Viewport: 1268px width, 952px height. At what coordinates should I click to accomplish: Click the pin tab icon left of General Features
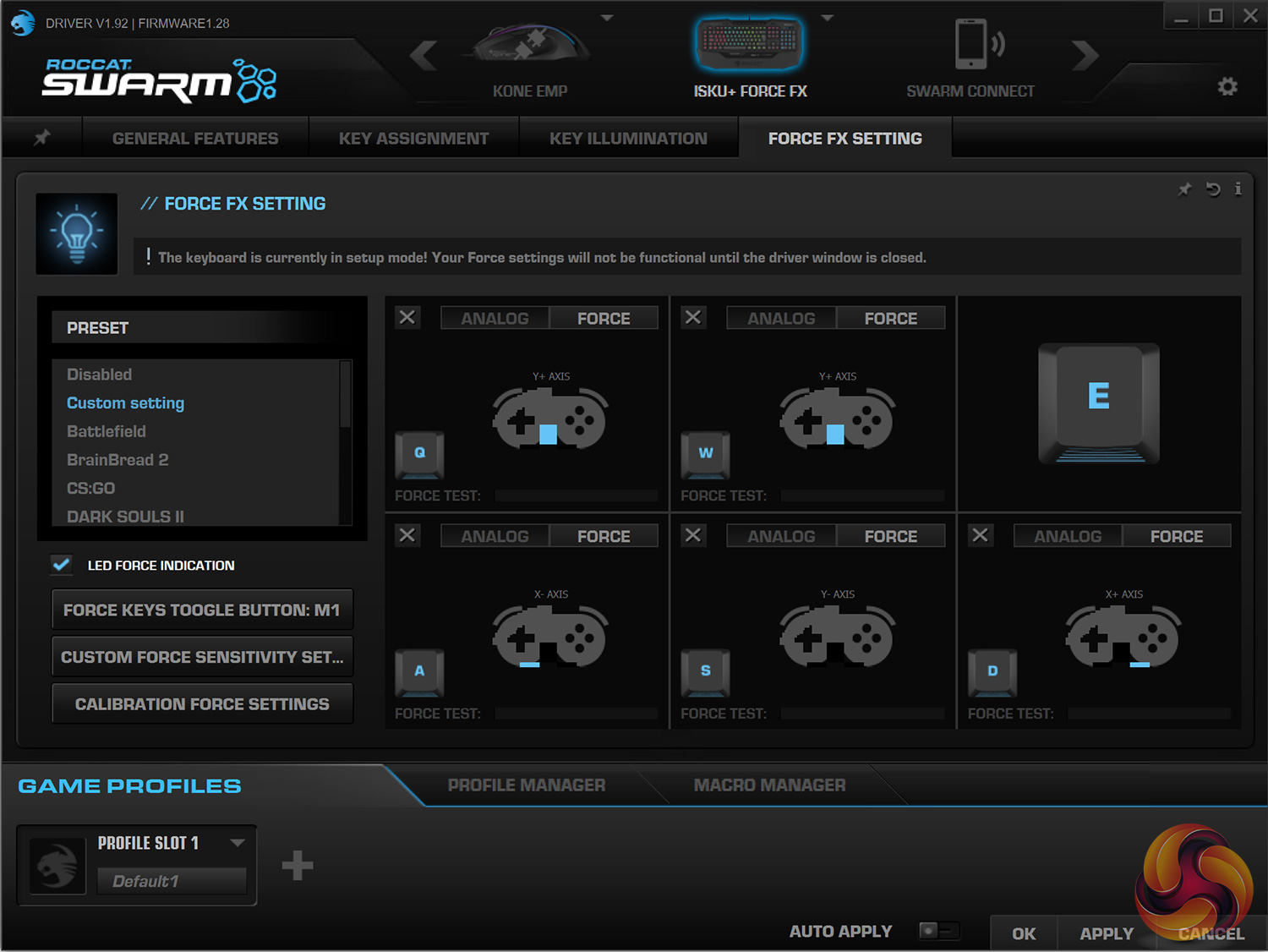[x=41, y=138]
